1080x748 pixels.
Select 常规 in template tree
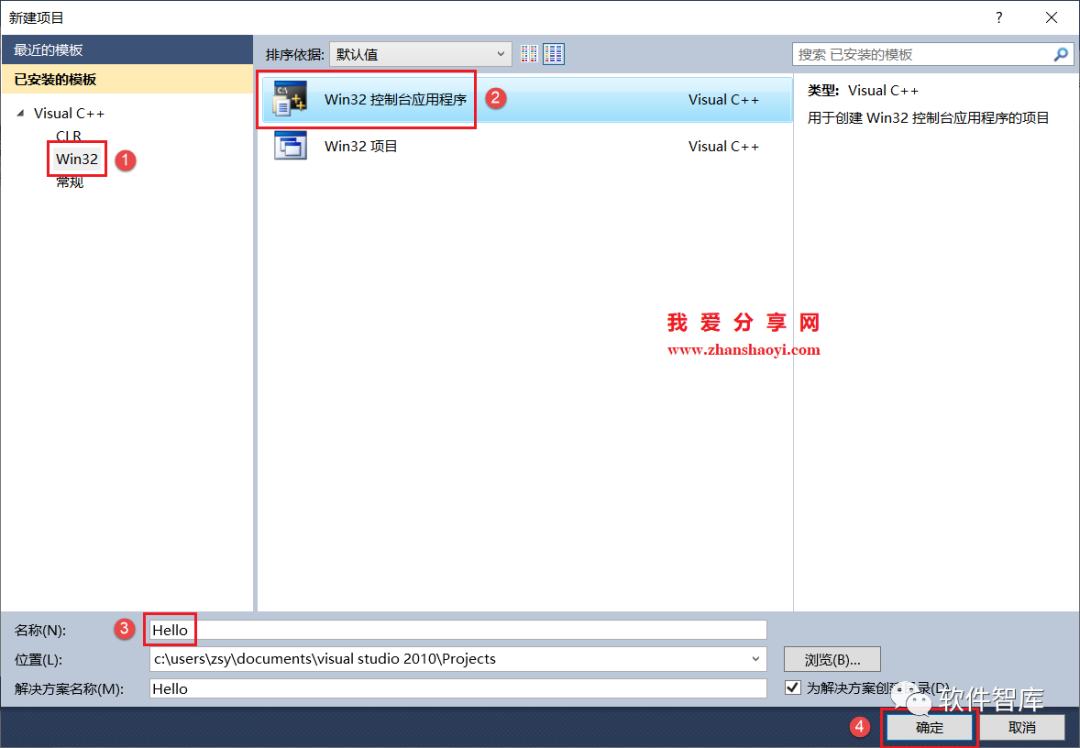70,182
